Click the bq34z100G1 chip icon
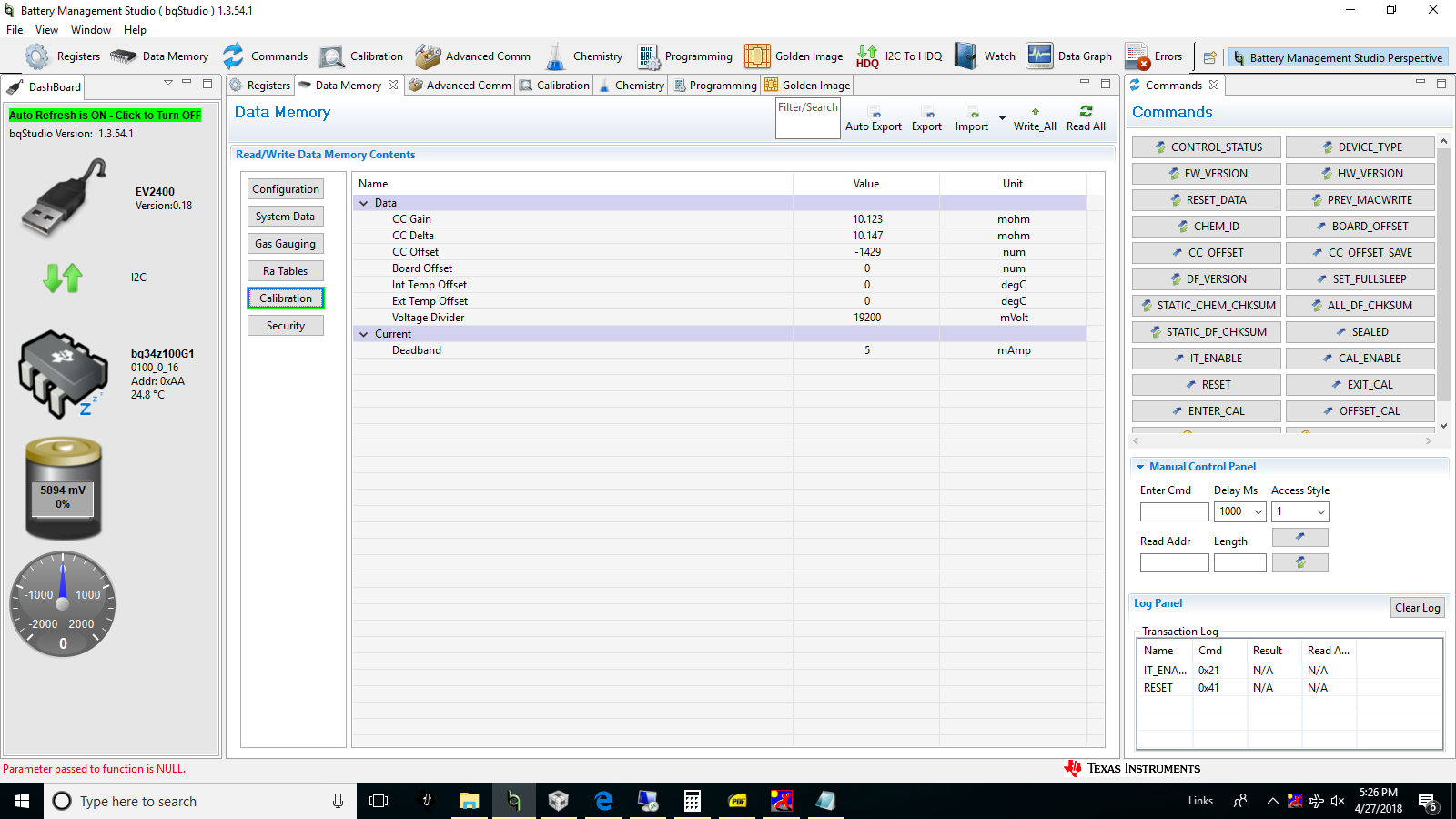The image size is (1456, 819). point(62,374)
